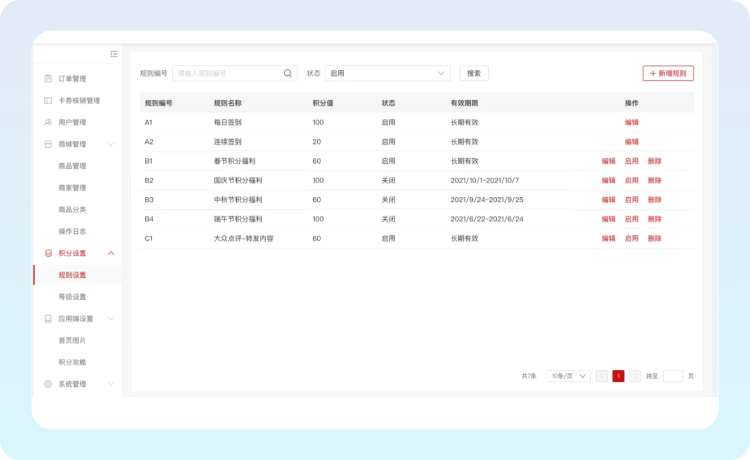Screen dimensions: 750x460
Task: Select 商品管理 submenu item
Action: pyautogui.click(x=73, y=166)
